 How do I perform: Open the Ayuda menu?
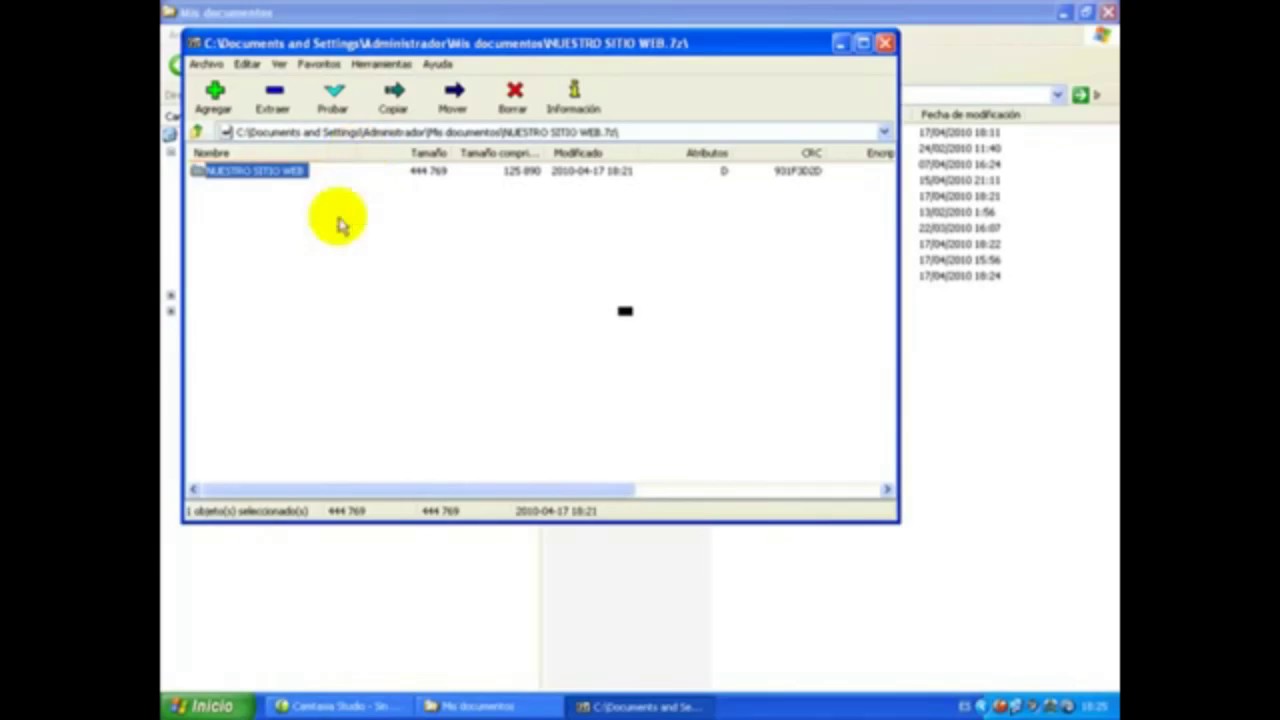click(x=437, y=64)
